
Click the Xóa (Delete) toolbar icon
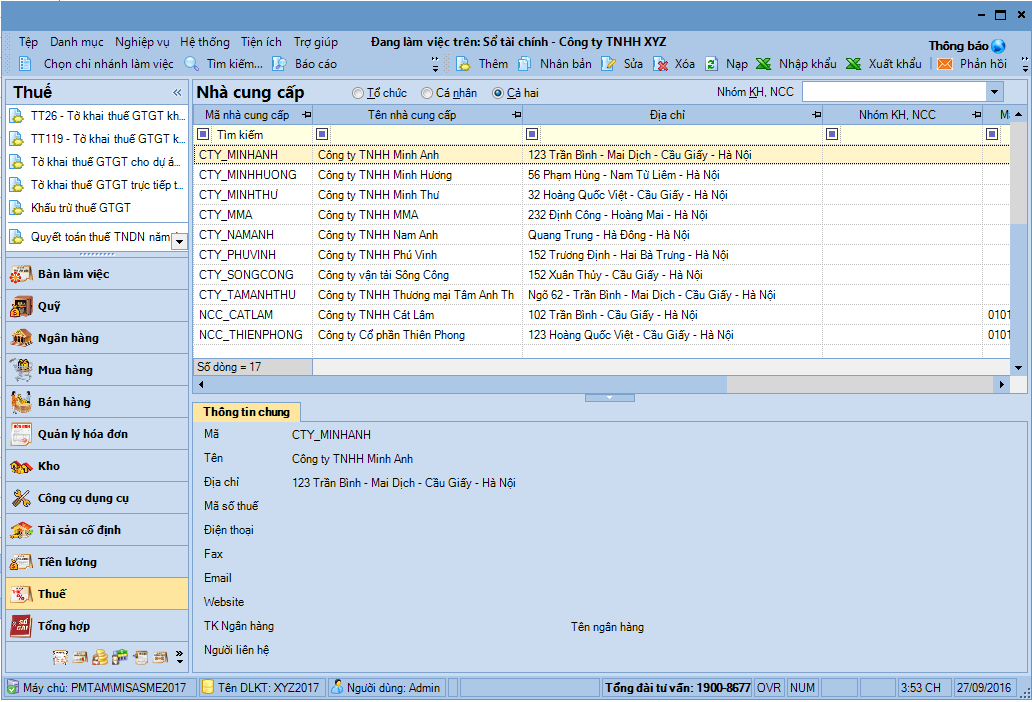pyautogui.click(x=661, y=64)
